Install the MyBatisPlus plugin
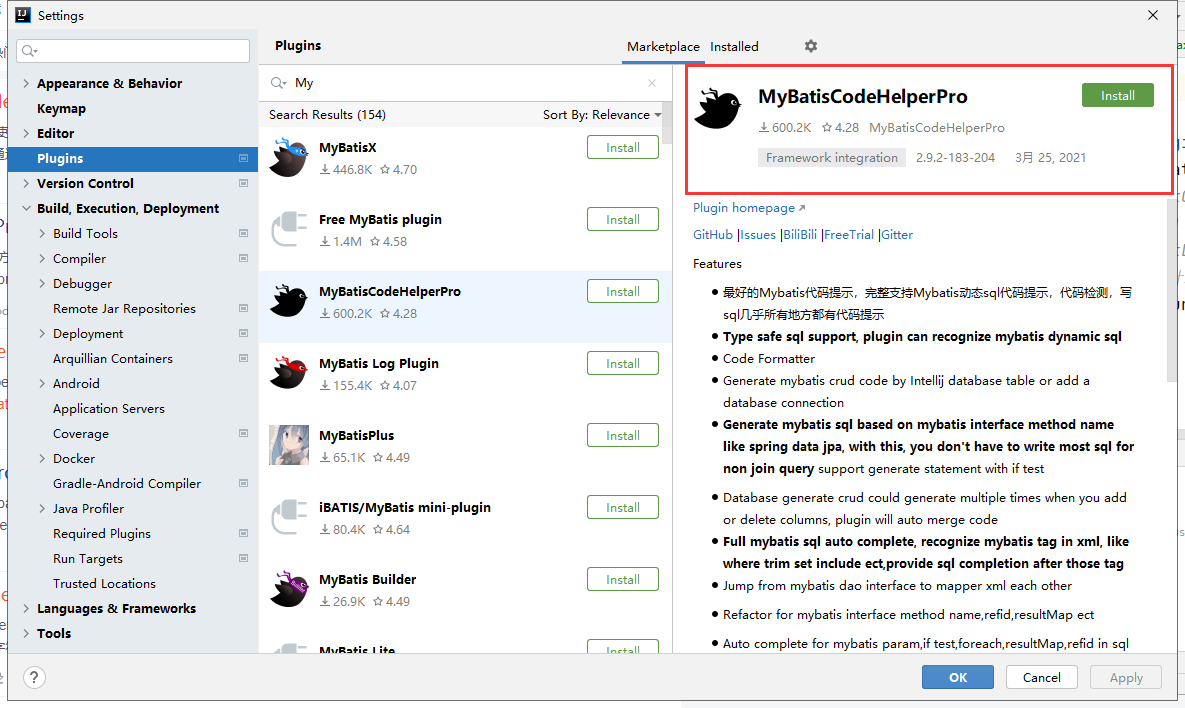The height and width of the screenshot is (708, 1185). 623,435
